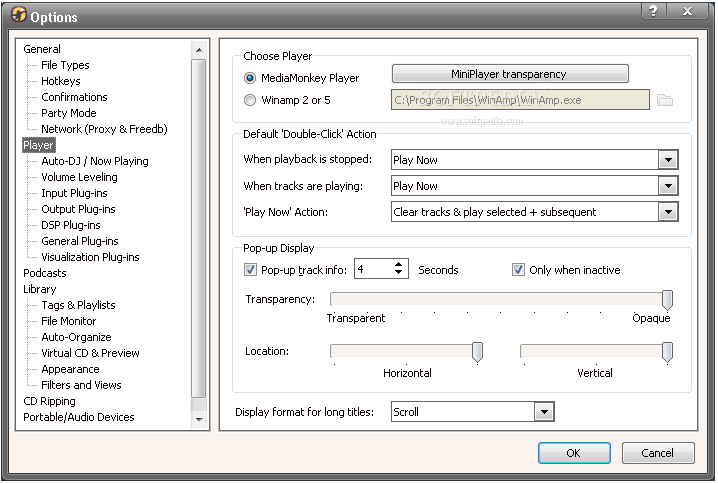
Task: Close the Options dialog window
Action: tap(687, 11)
